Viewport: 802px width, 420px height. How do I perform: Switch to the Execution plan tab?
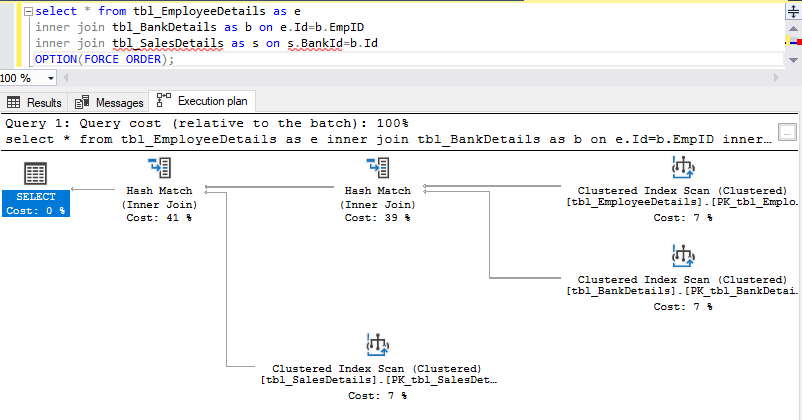click(202, 101)
